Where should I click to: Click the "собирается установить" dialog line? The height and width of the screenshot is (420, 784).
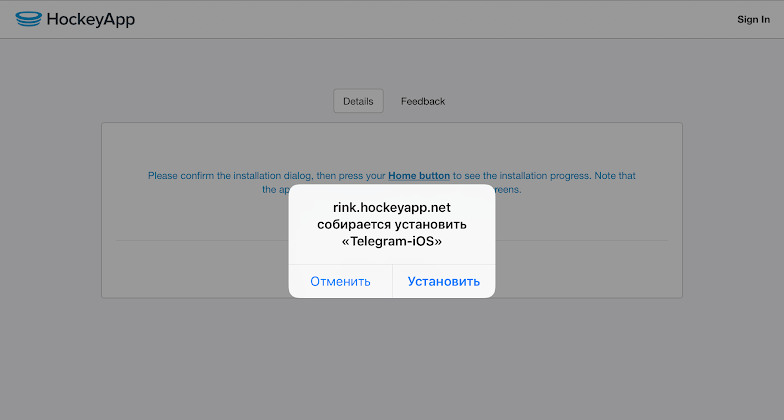[392, 224]
